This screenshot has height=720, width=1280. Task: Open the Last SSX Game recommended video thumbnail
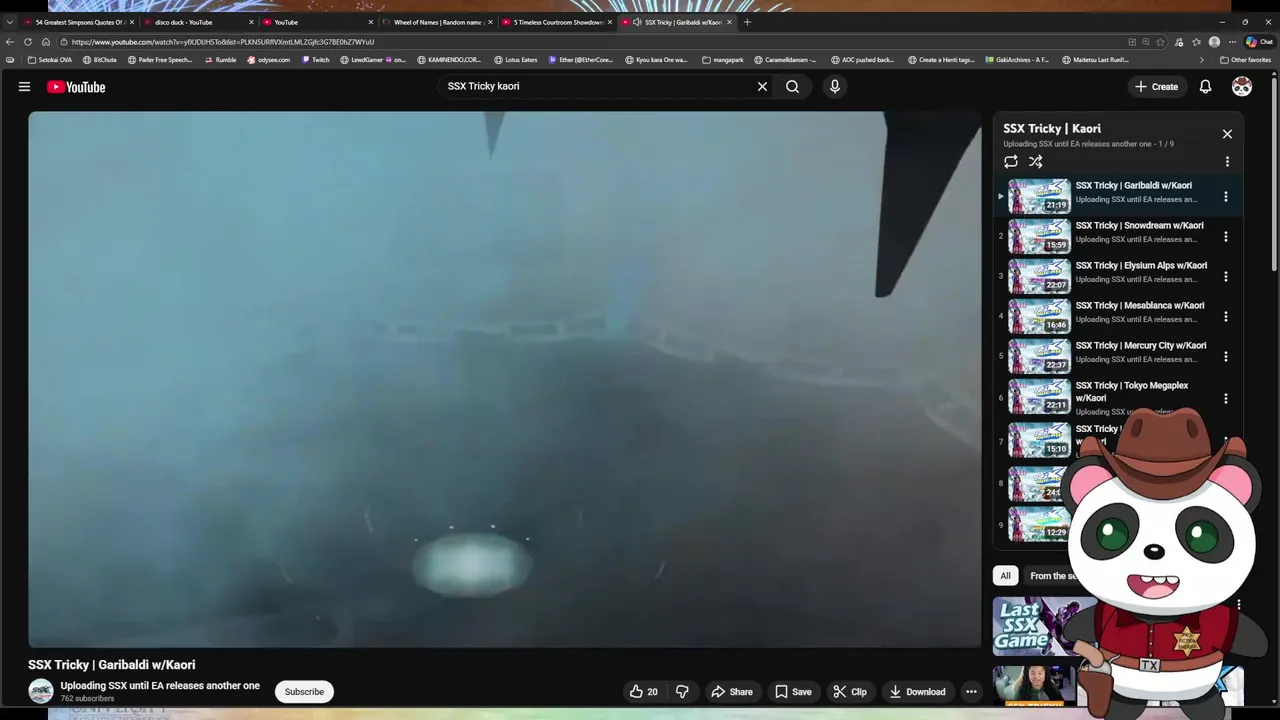[x=1040, y=627]
